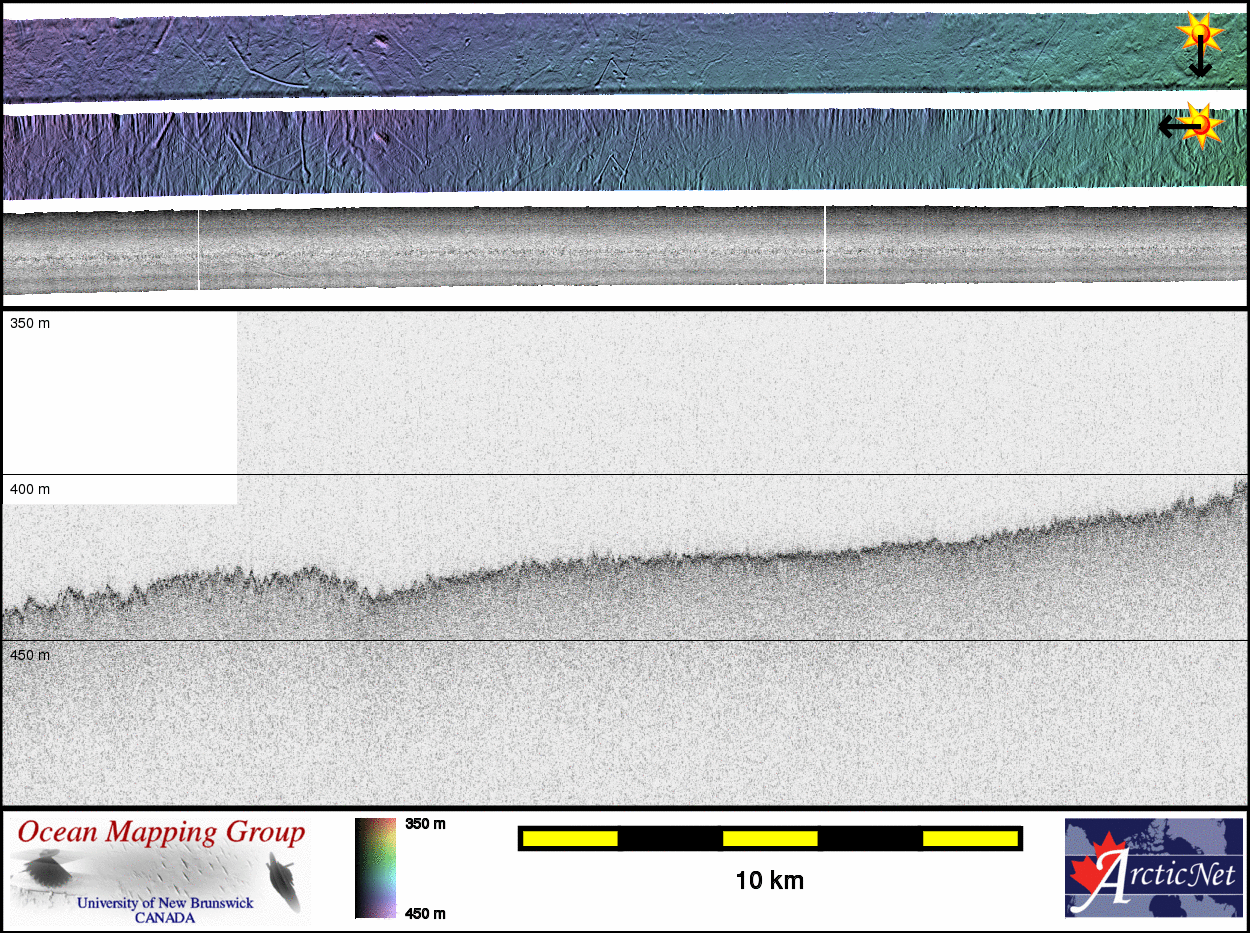The width and height of the screenshot is (1250, 933).
Task: Click the 350 m legend label
Action: click(x=425, y=824)
